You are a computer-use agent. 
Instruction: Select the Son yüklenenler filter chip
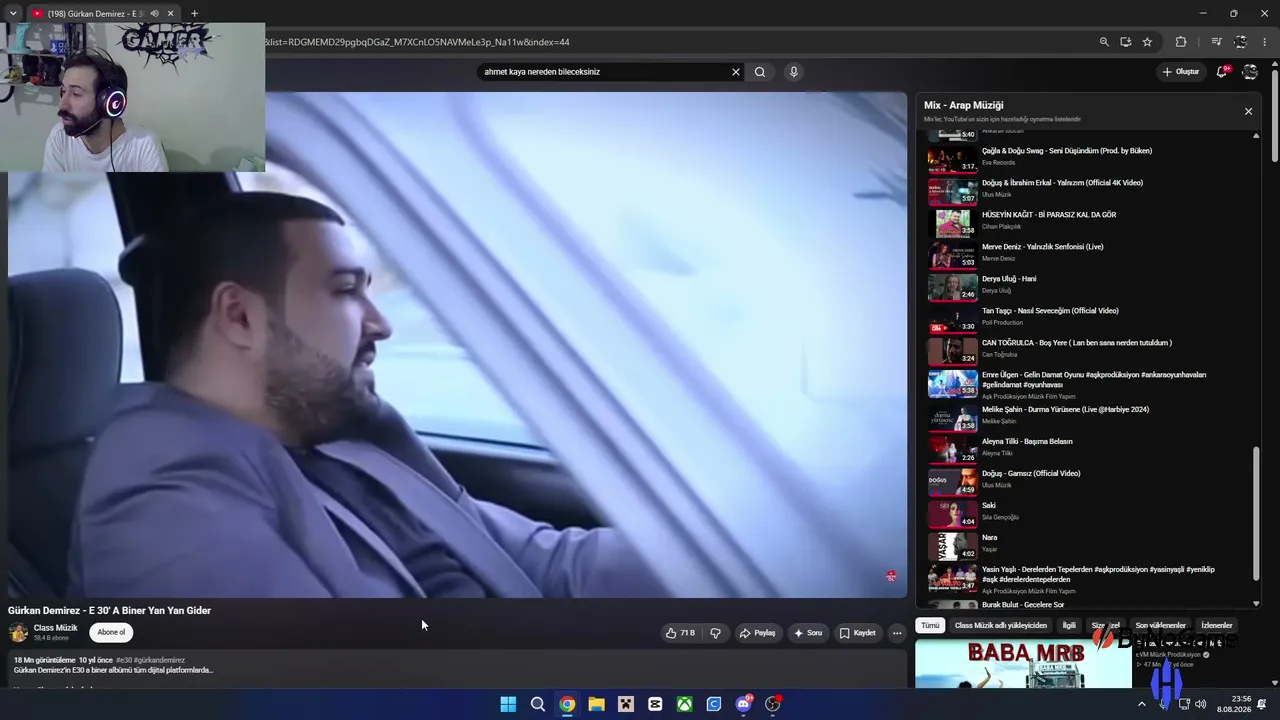(x=1160, y=626)
